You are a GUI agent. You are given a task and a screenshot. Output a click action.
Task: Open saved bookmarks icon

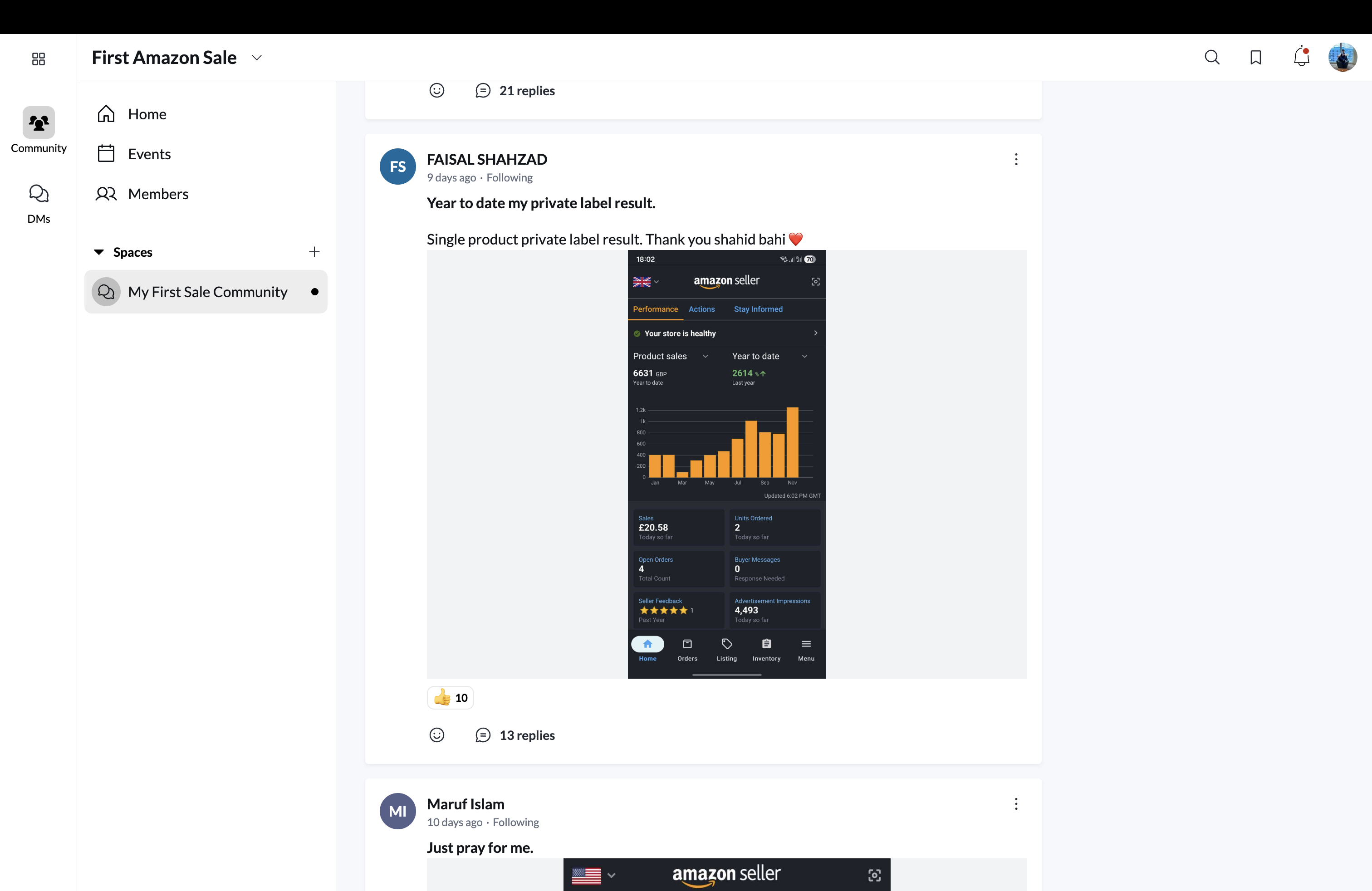point(1255,58)
